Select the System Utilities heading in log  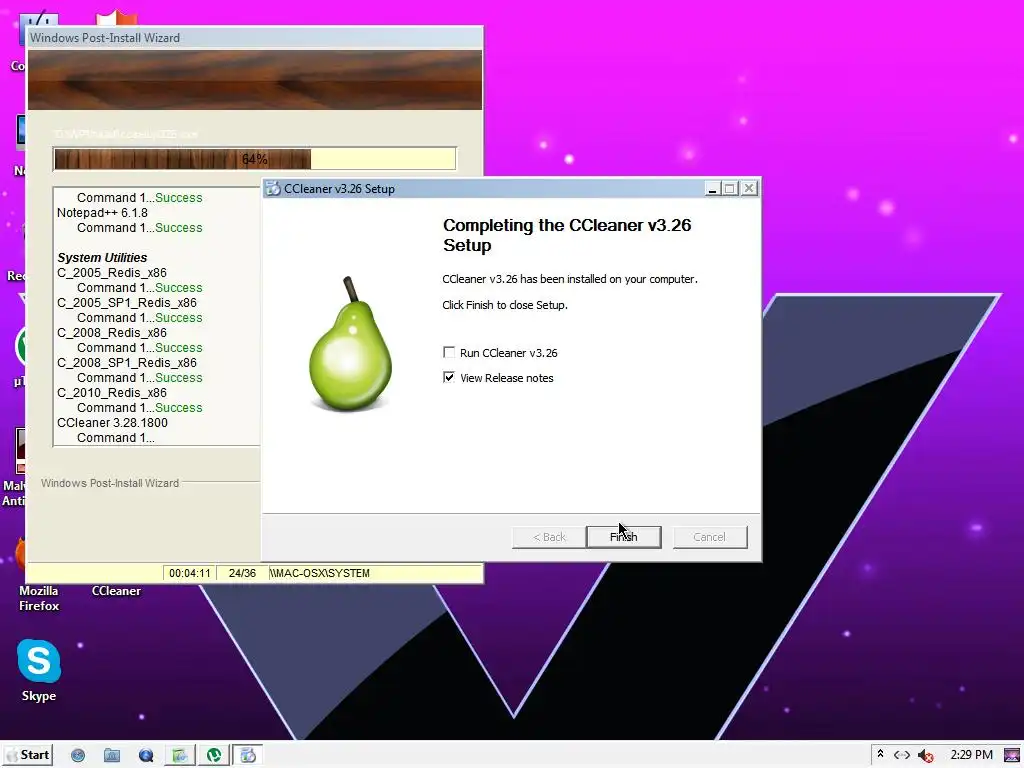(x=102, y=257)
